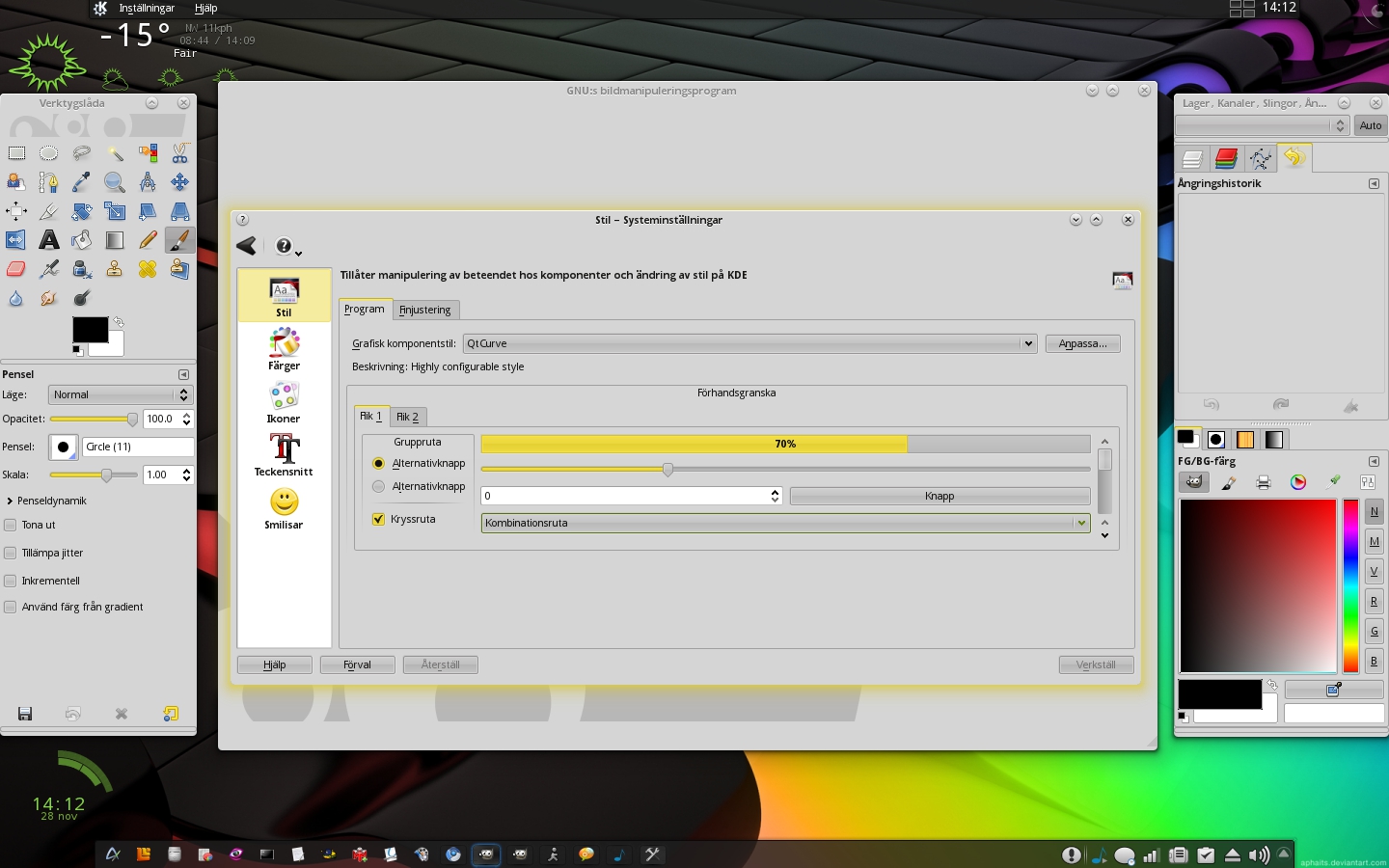Select the second, unselected Alternativknapp radio button
This screenshot has width=1389, height=868.
point(378,487)
